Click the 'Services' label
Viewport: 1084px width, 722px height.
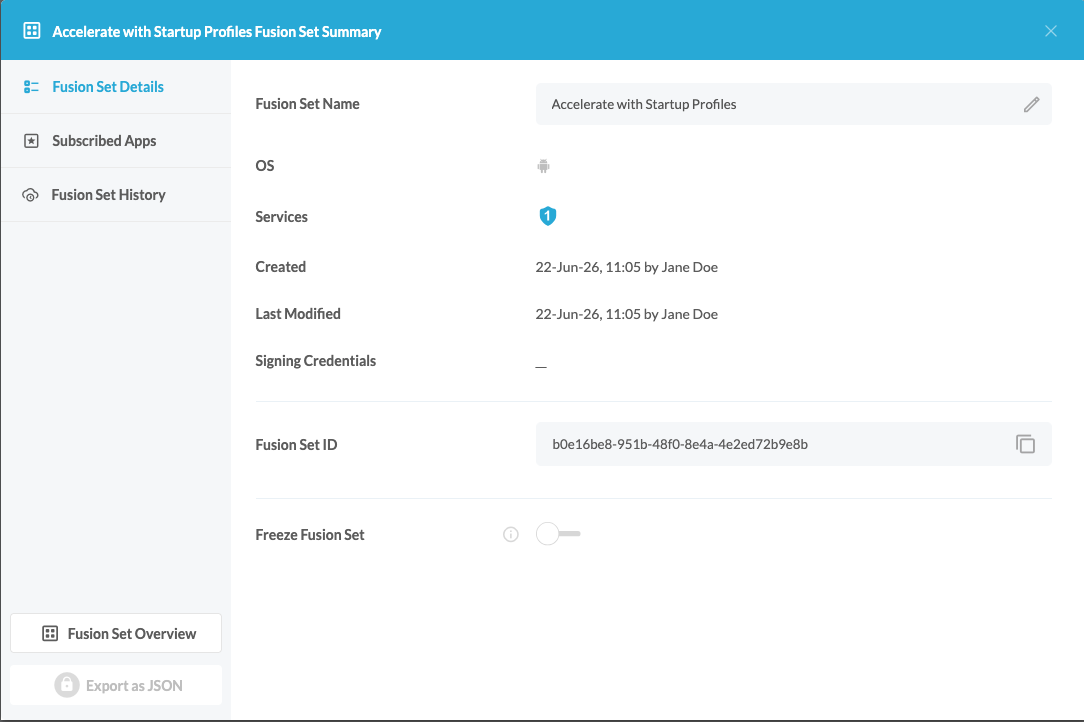point(281,216)
